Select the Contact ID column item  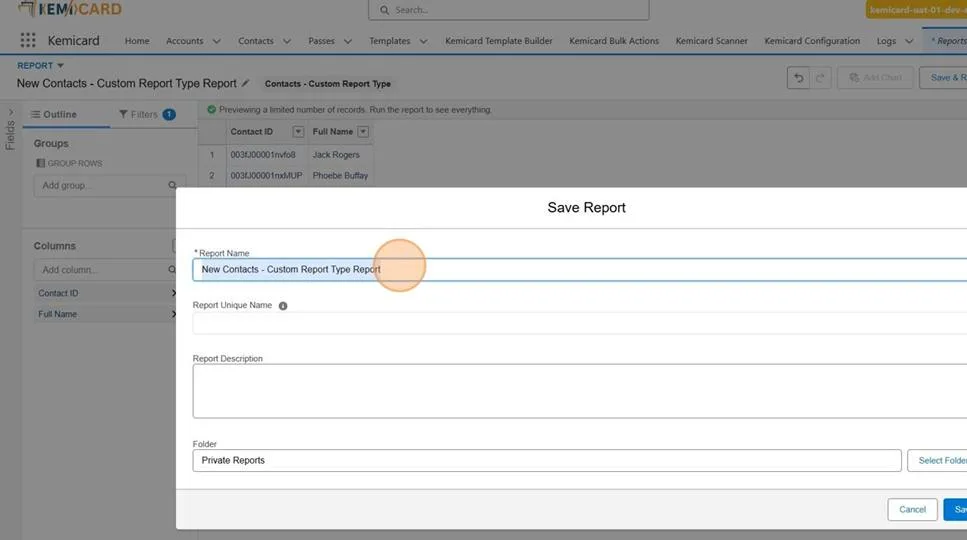click(106, 293)
